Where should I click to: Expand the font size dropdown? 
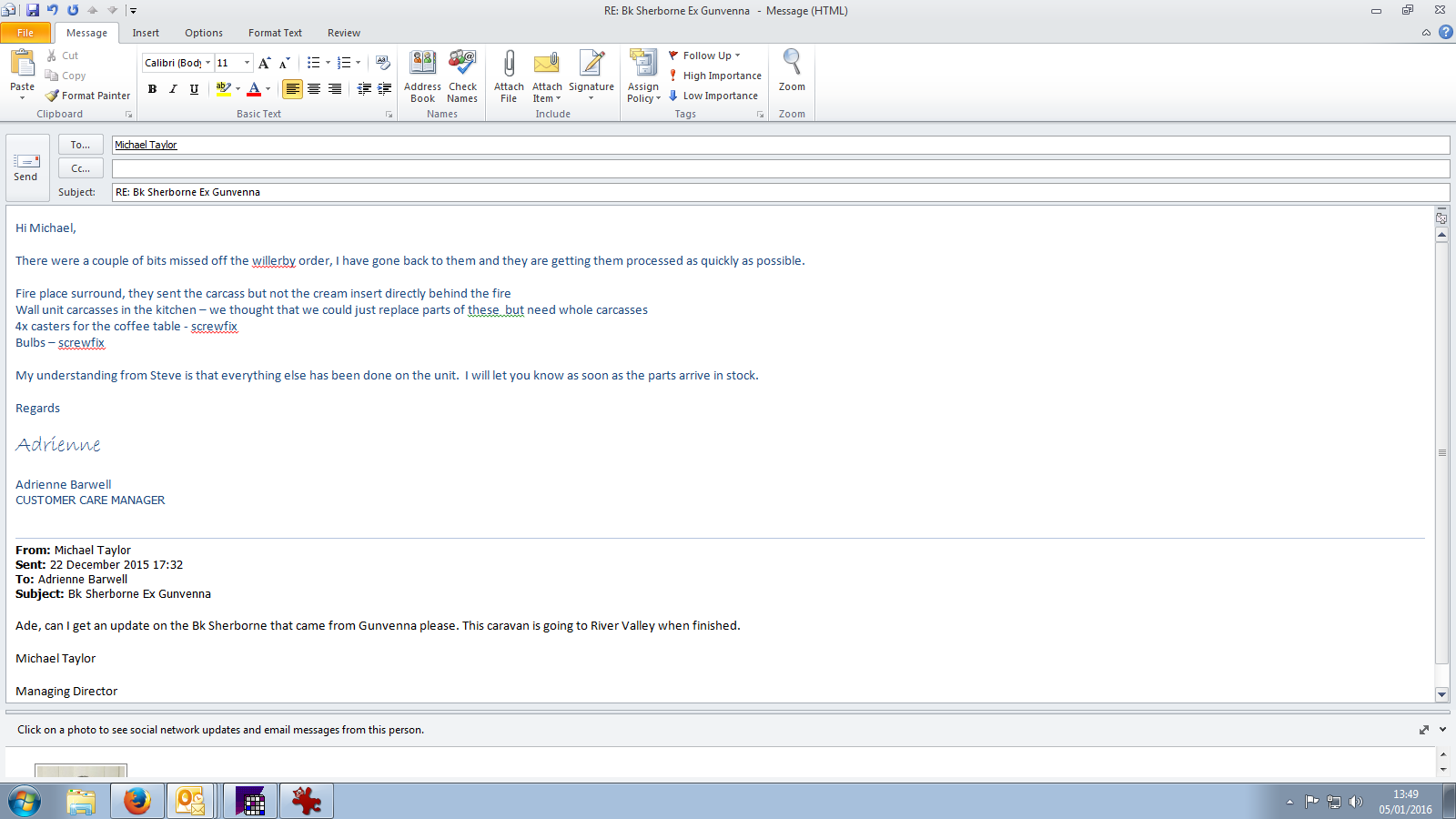[x=247, y=63]
